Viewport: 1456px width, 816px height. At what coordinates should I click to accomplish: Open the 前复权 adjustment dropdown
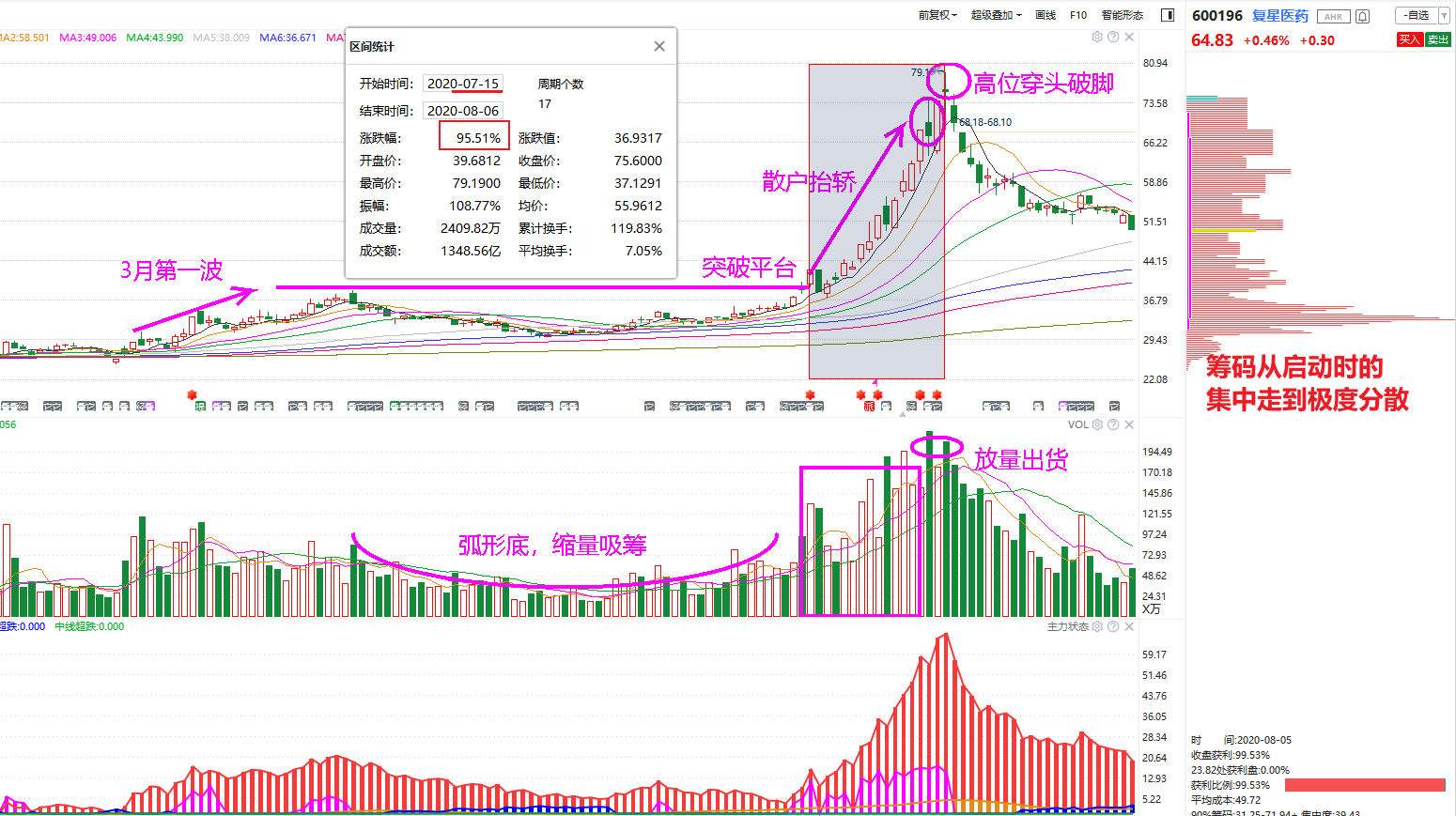937,15
